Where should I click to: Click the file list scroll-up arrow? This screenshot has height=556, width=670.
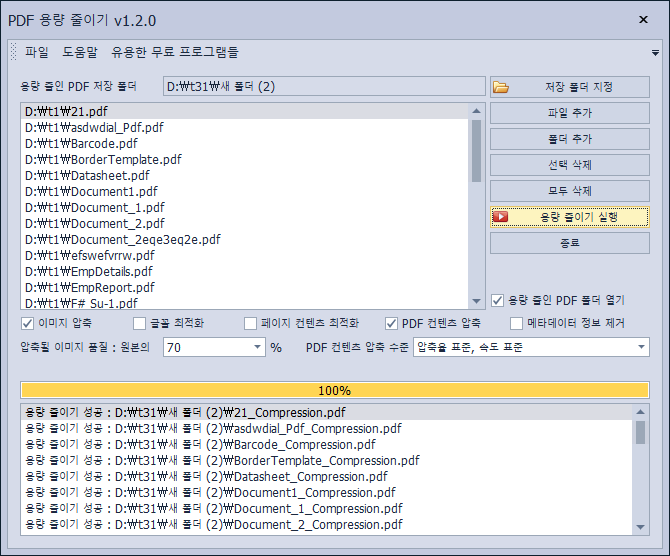click(476, 111)
